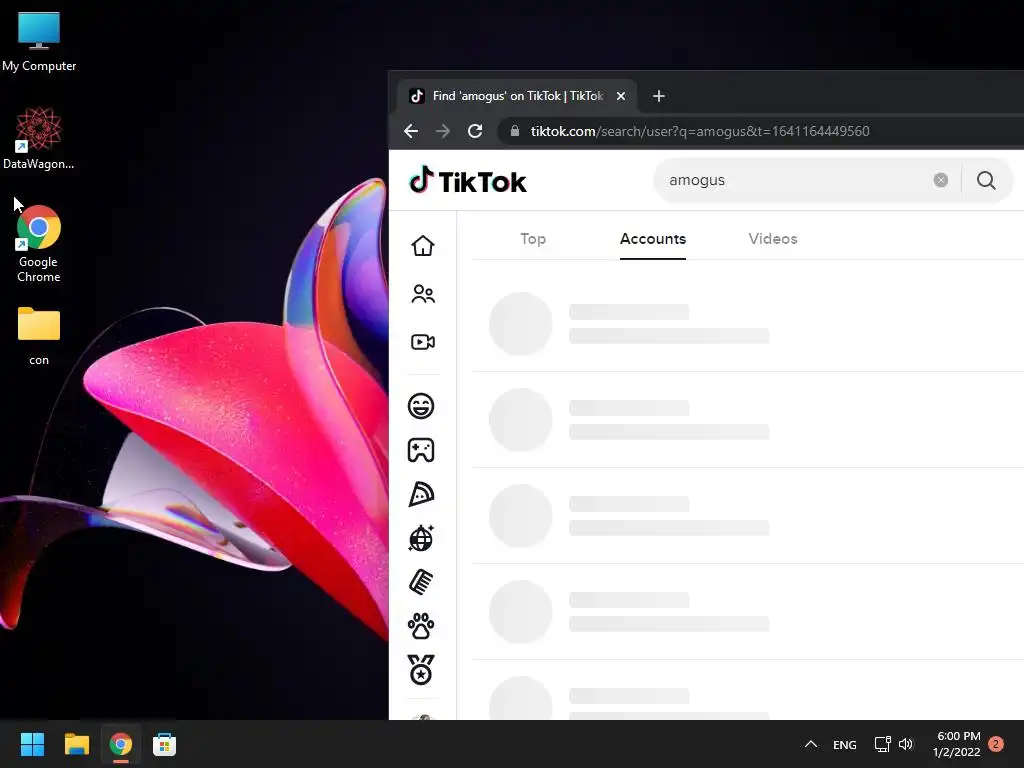The image size is (1024, 768).
Task: Click the TikTok logo
Action: 468,181
